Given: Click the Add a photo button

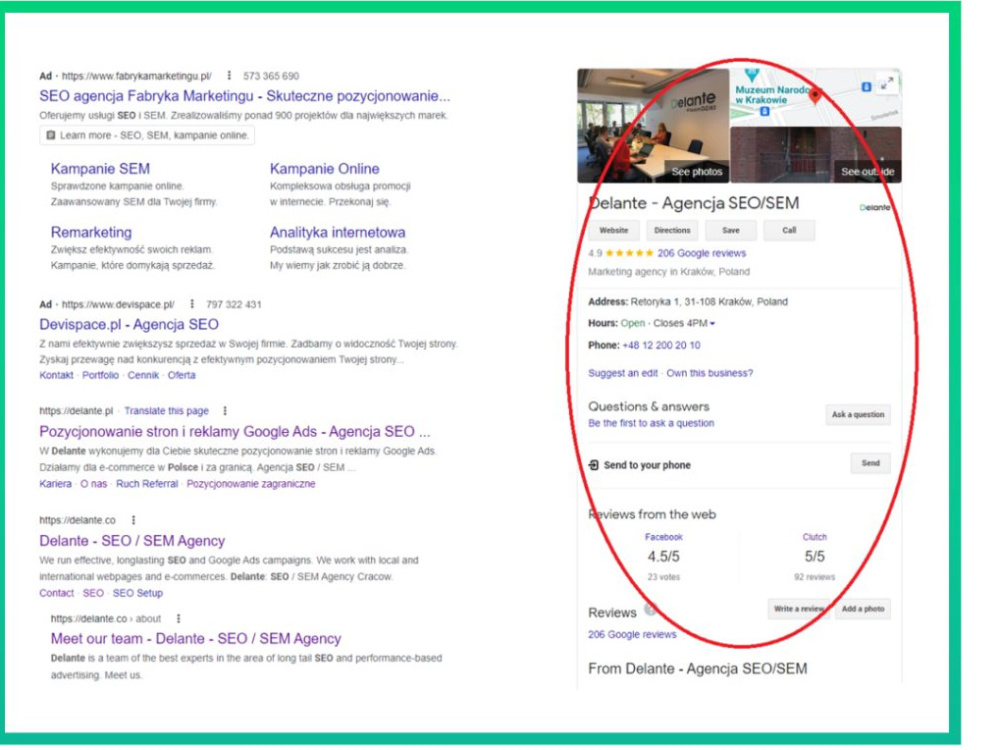Looking at the screenshot, I should [863, 609].
